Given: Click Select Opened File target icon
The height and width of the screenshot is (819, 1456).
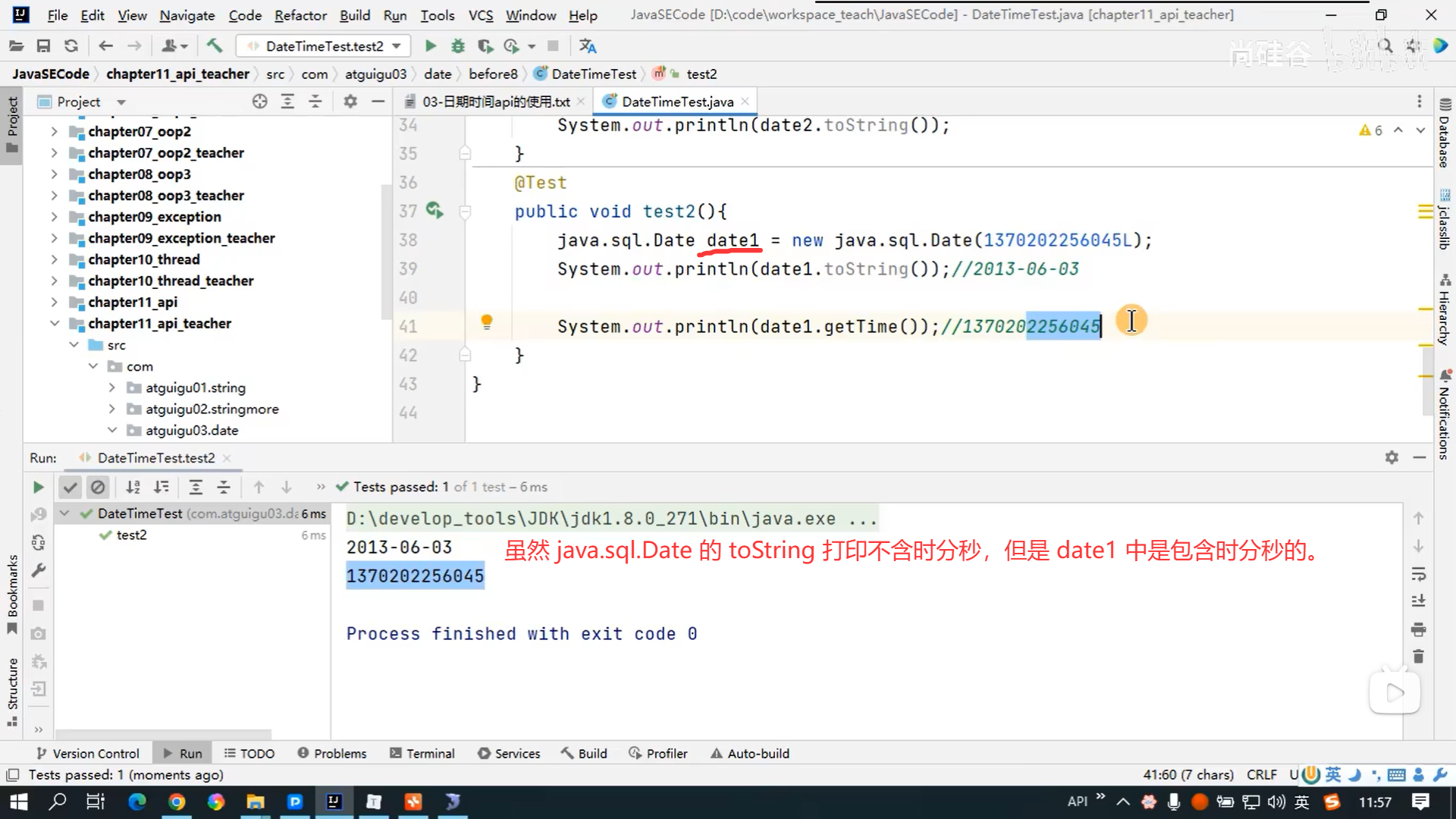Looking at the screenshot, I should tap(259, 102).
